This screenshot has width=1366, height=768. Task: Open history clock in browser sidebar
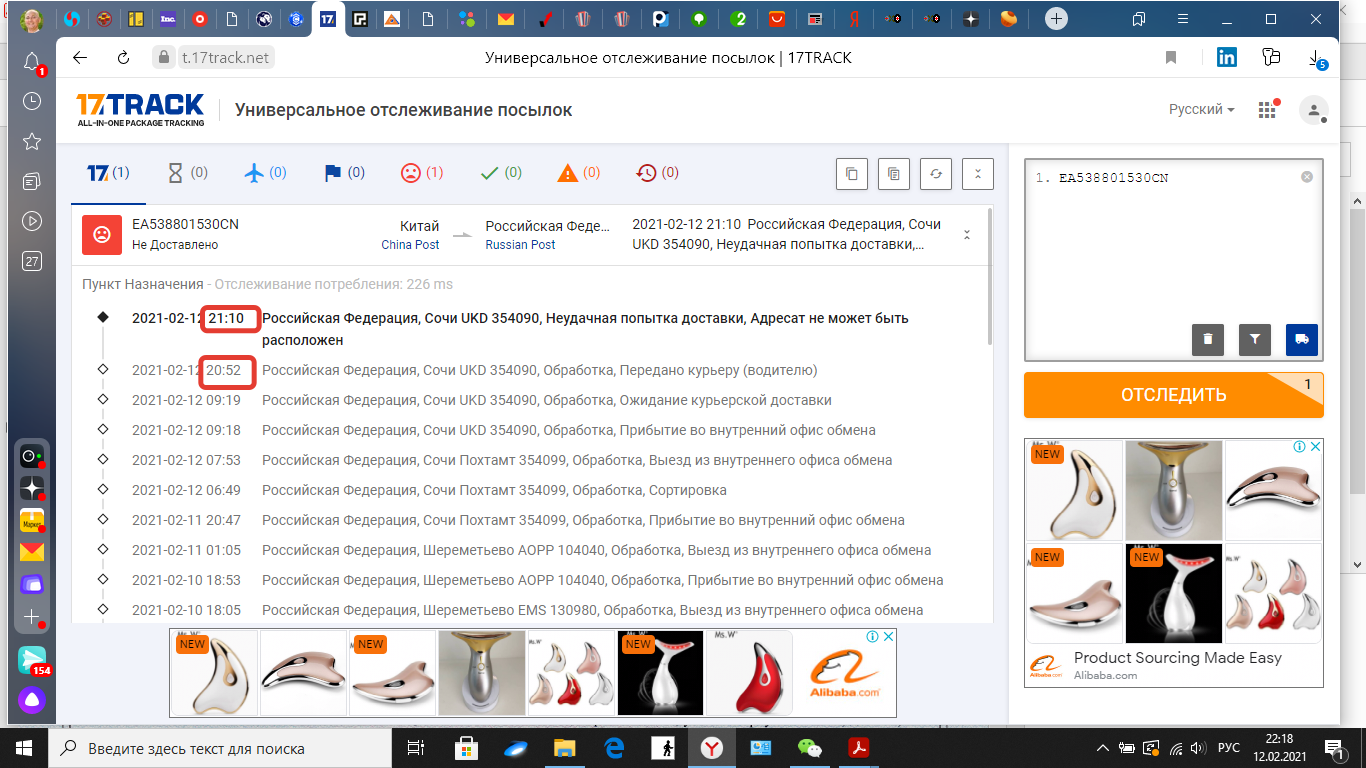pyautogui.click(x=32, y=101)
